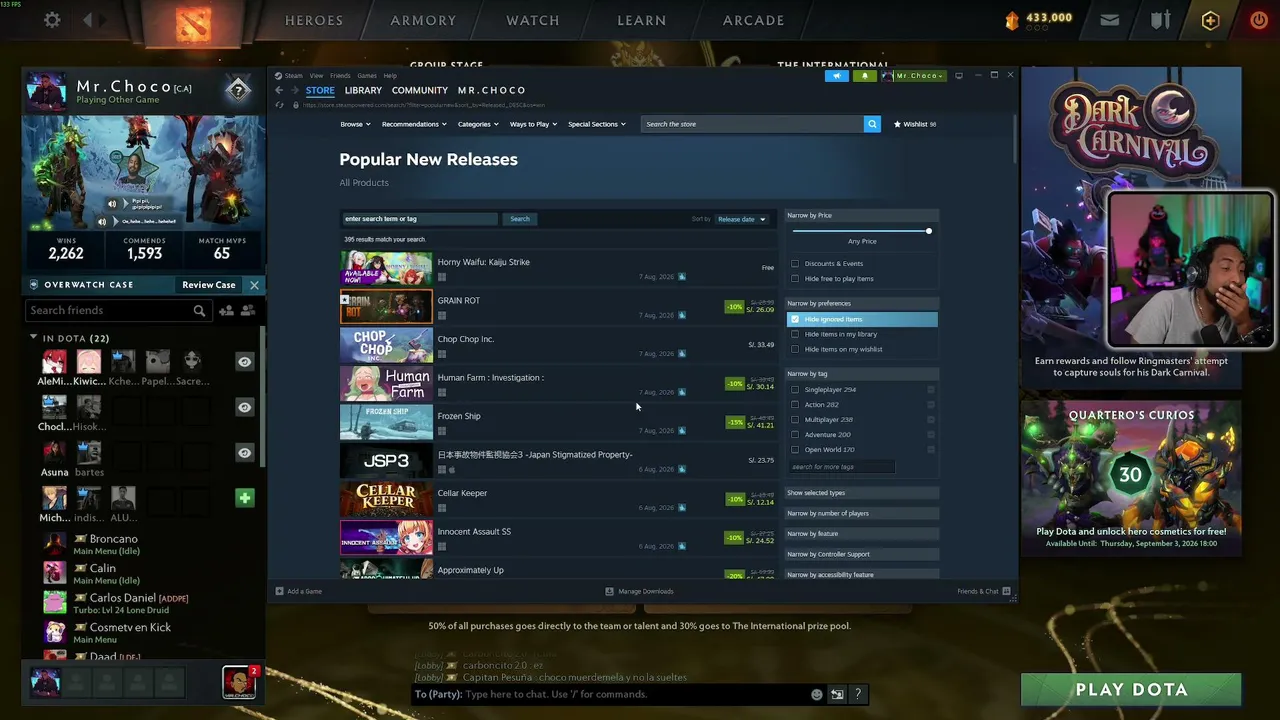The width and height of the screenshot is (1280, 720).
Task: Open the Watch tab in Dota
Action: (533, 20)
